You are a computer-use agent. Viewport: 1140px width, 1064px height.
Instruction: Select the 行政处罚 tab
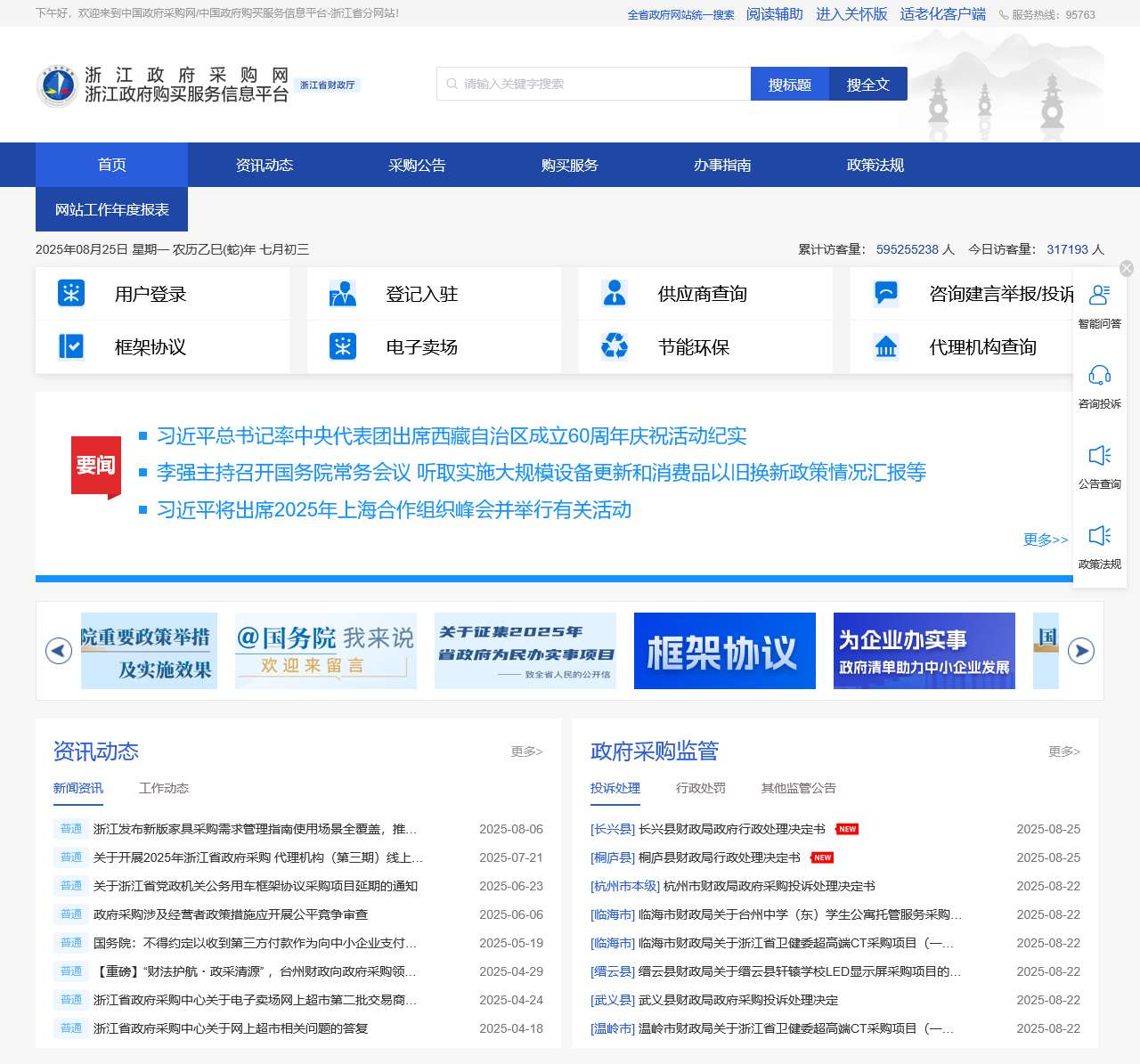(x=700, y=788)
